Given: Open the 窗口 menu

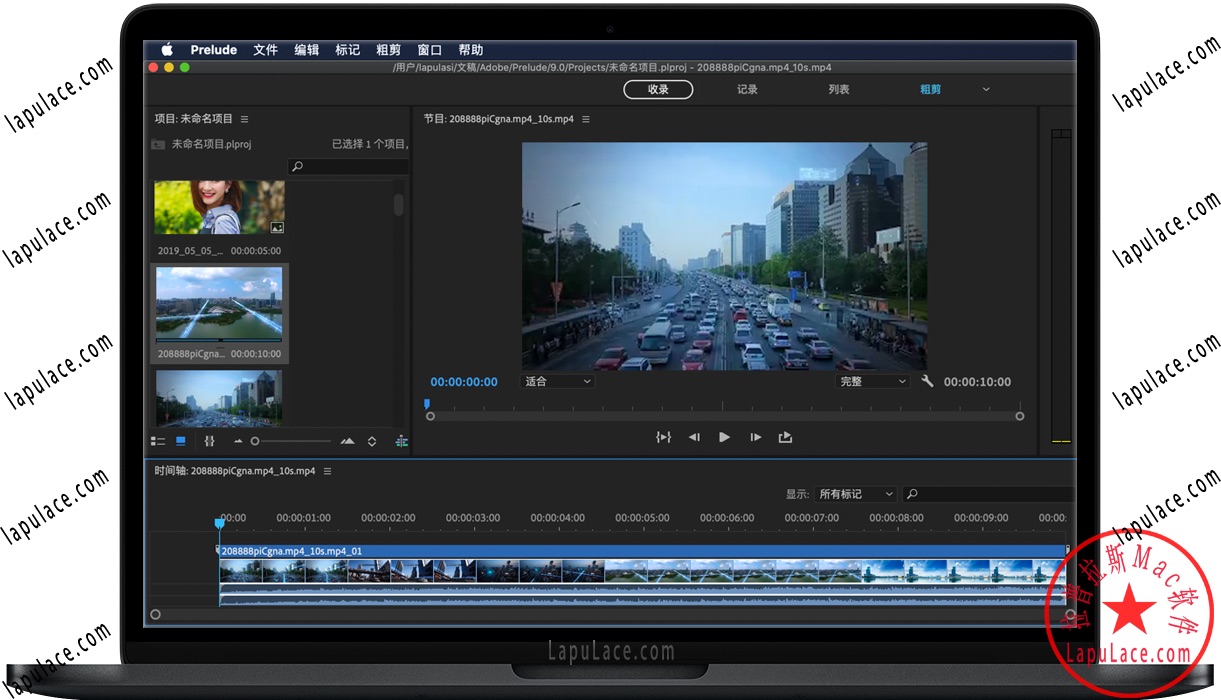Looking at the screenshot, I should pyautogui.click(x=430, y=49).
